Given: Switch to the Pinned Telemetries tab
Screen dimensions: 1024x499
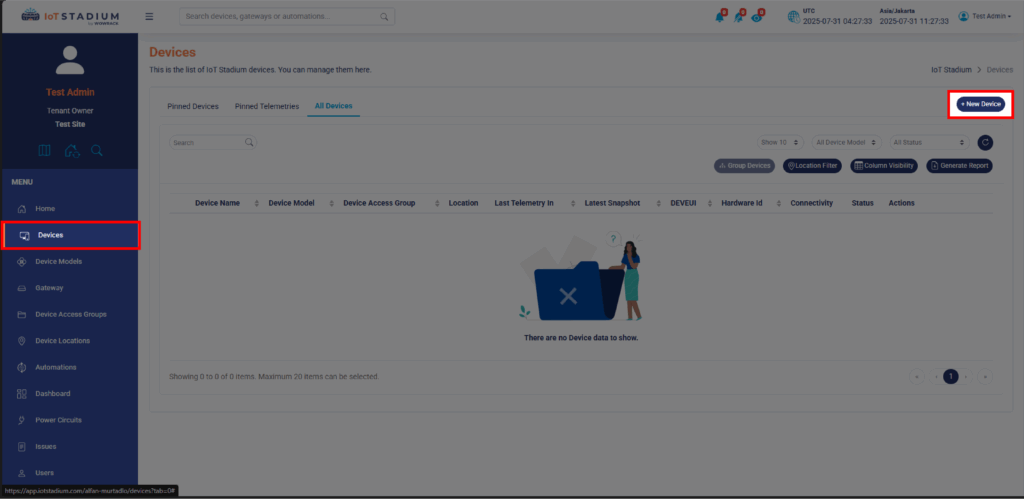Looking at the screenshot, I should coord(266,106).
